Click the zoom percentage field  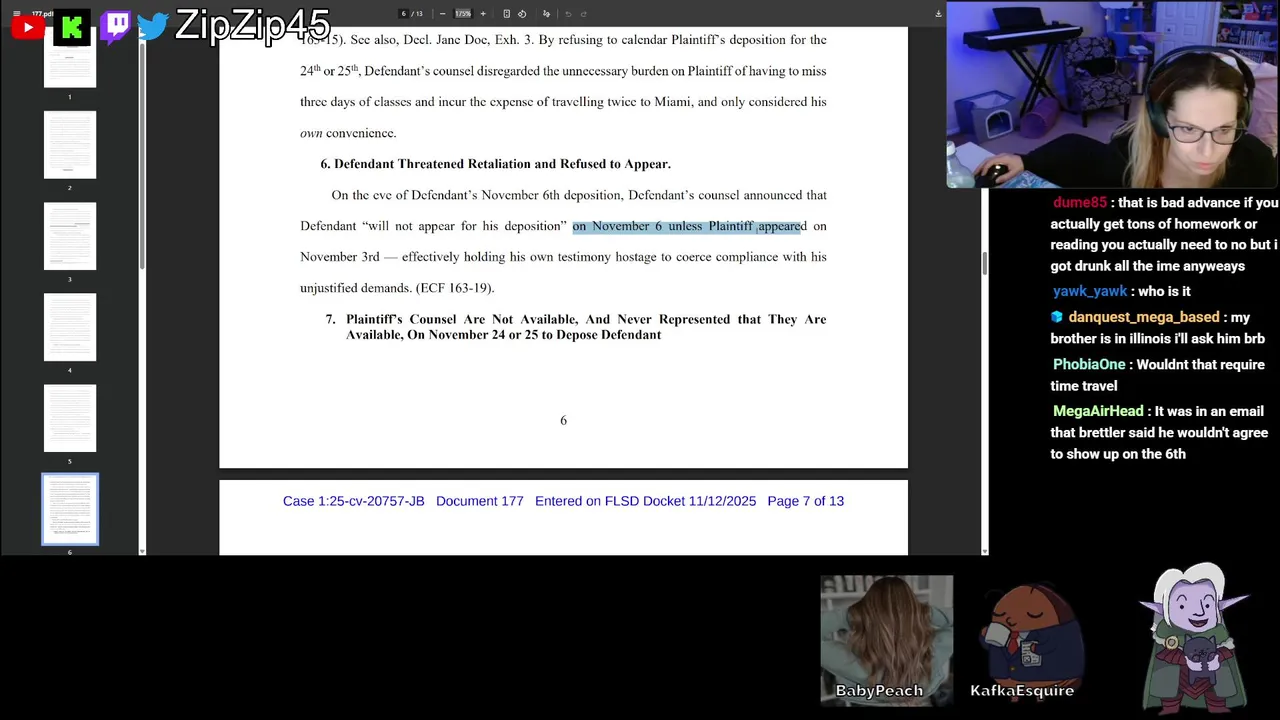pos(463,14)
